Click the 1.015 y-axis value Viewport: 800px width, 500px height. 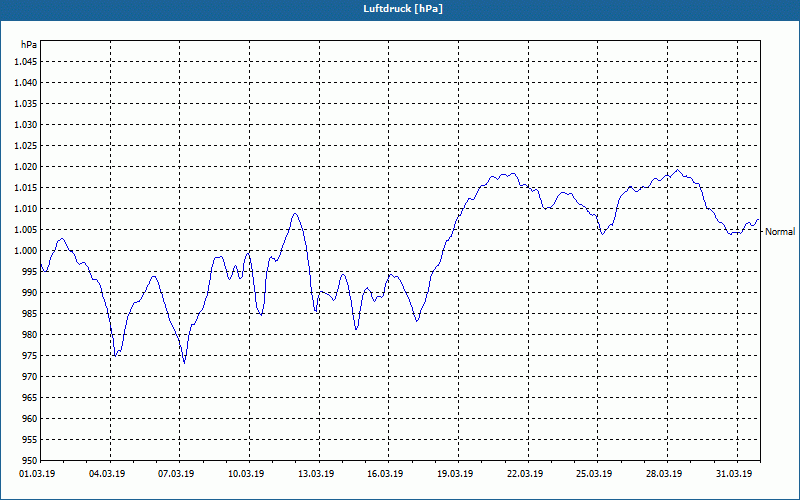26,188
